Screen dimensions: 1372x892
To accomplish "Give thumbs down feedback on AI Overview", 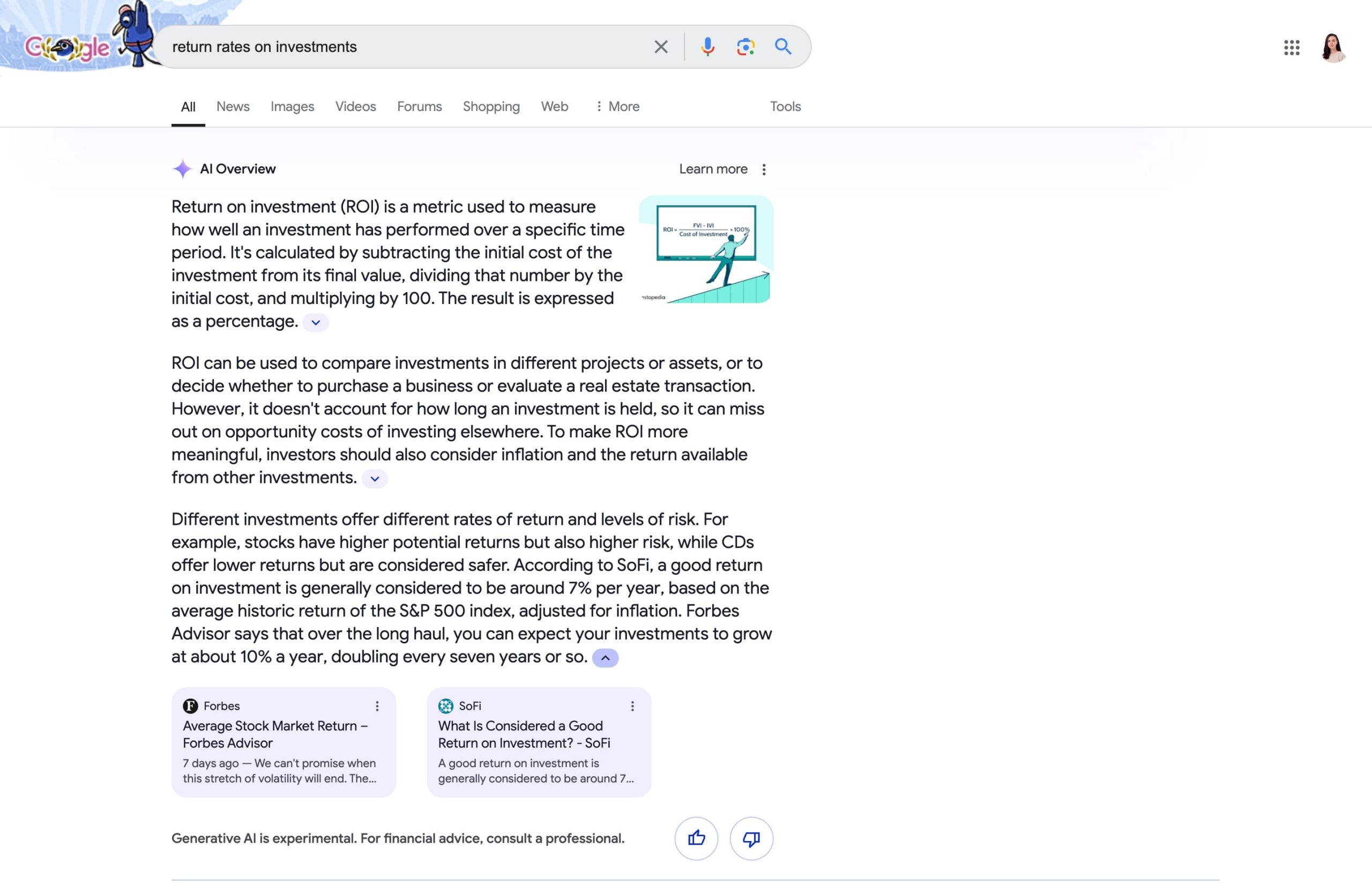I will [751, 838].
